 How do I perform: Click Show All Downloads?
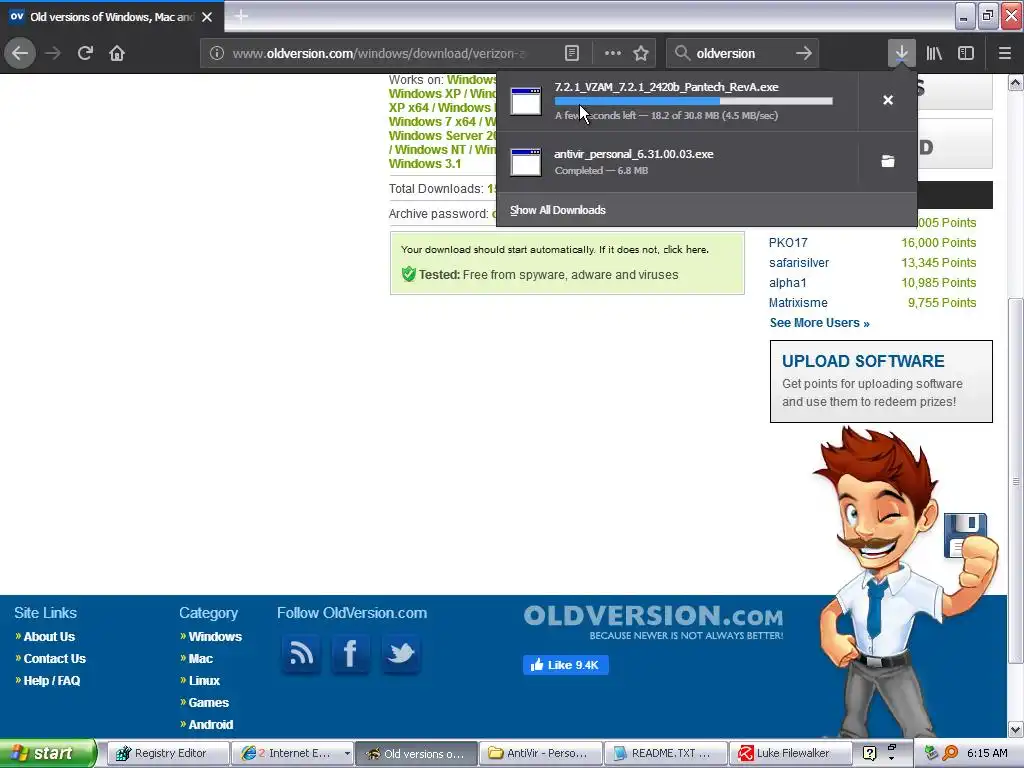click(558, 210)
